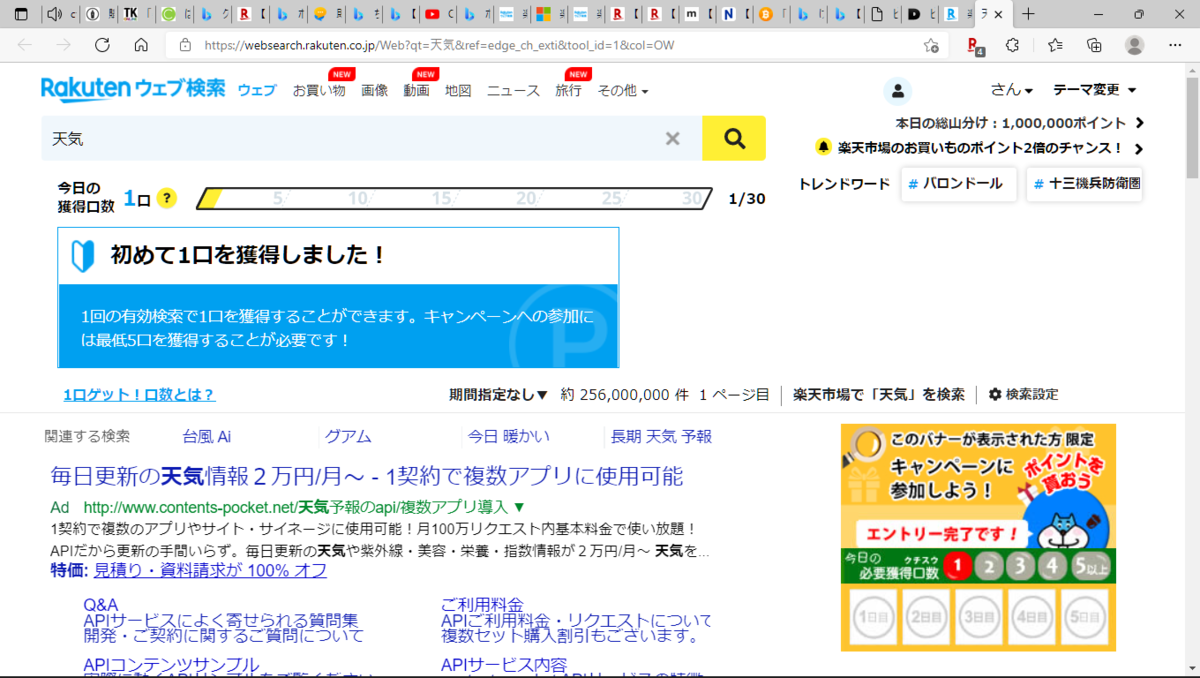Viewport: 1200px width, 678px height.
Task: Open 旅行 travel search
Action: tap(569, 90)
